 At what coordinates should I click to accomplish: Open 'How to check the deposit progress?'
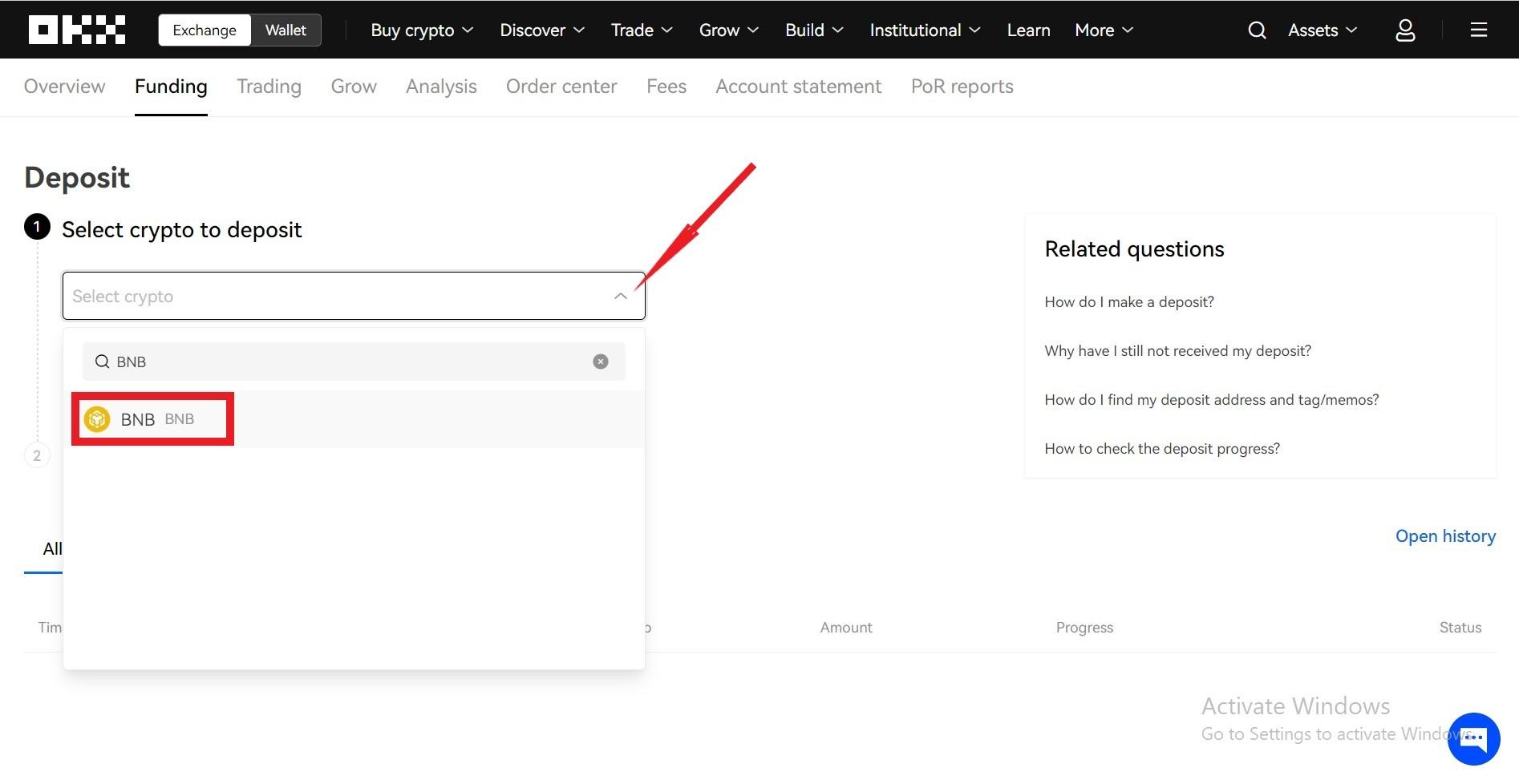(x=1162, y=449)
